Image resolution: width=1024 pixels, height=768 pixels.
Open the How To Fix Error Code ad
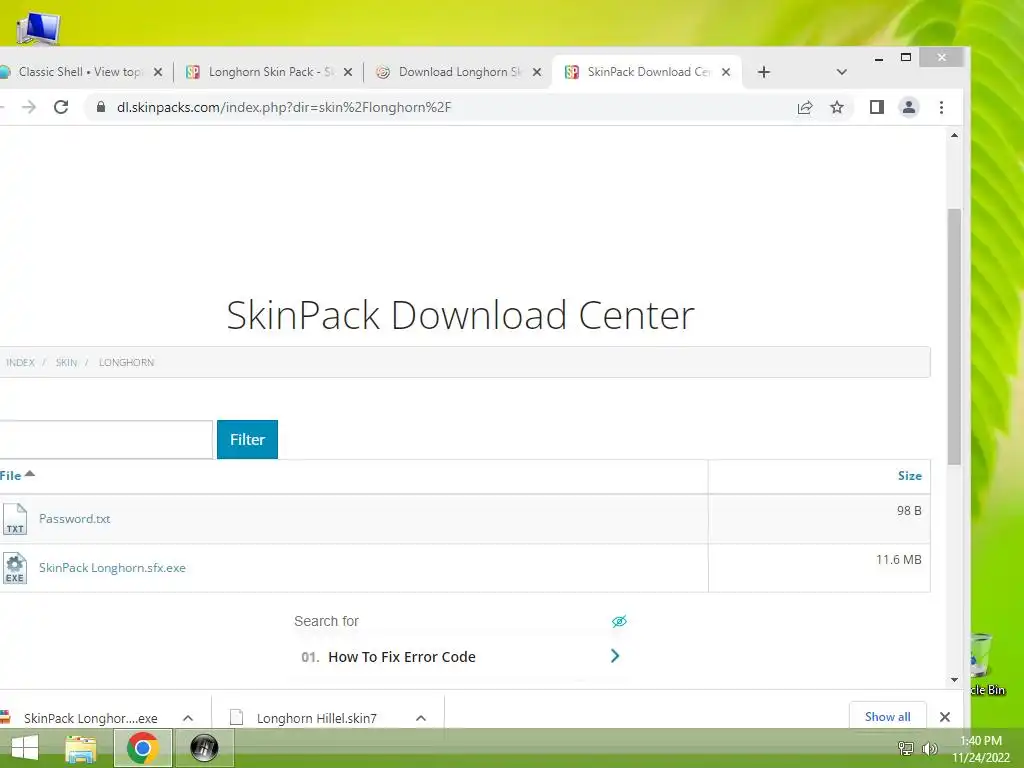pos(402,657)
